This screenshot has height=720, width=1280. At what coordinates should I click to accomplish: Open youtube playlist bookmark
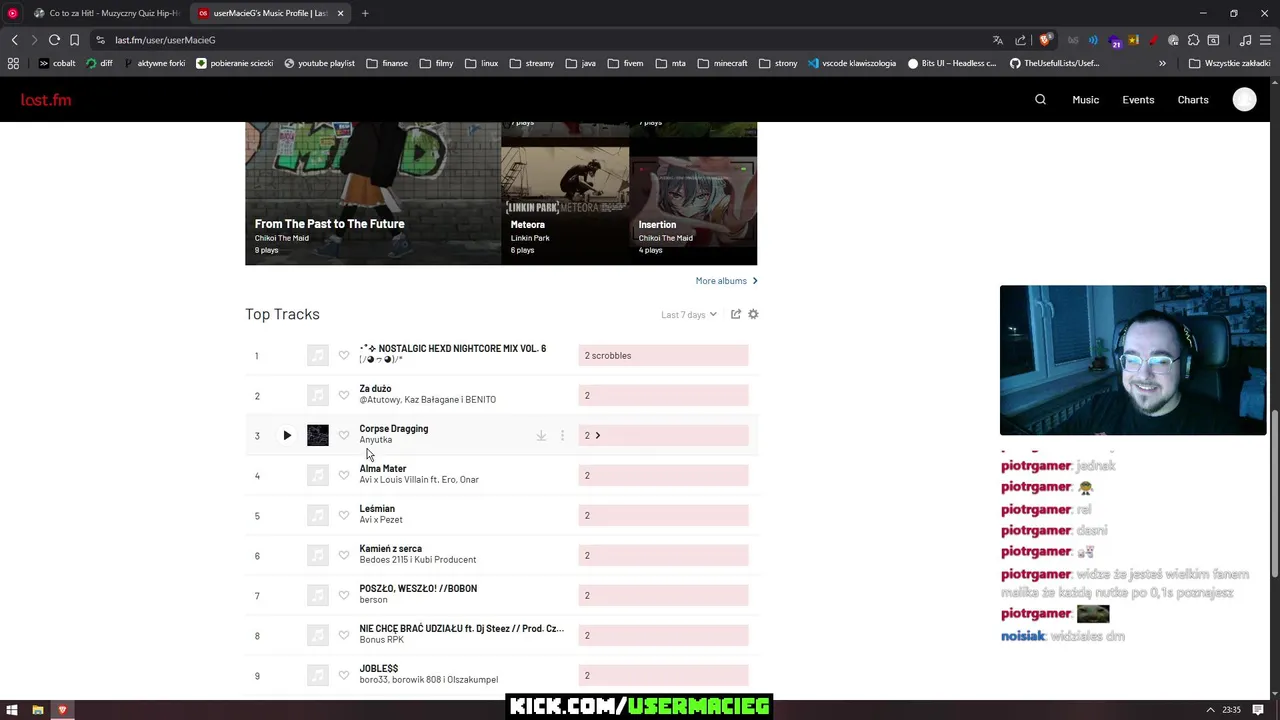(x=319, y=63)
